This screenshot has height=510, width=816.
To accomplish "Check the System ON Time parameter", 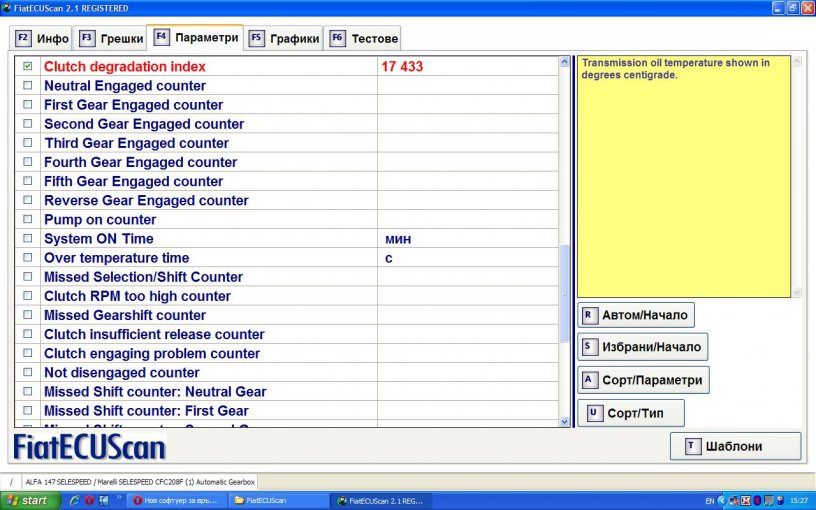I will [28, 239].
